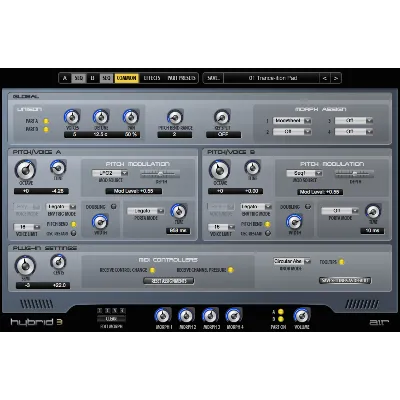Enable Doubling in Pitch/Voice A
This screenshot has height=400, width=400.
tap(114, 207)
